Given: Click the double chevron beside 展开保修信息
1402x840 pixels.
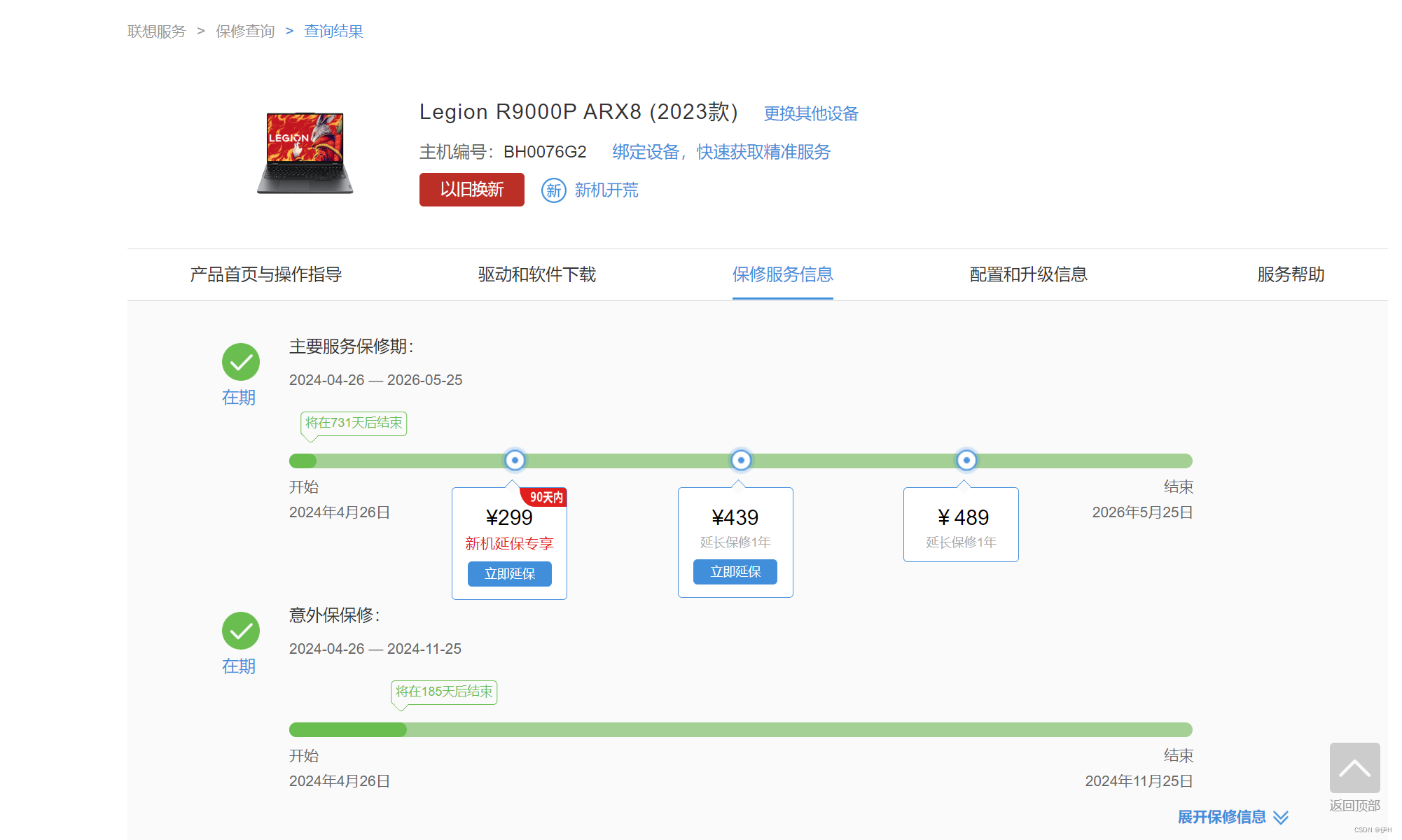Looking at the screenshot, I should (1281, 818).
